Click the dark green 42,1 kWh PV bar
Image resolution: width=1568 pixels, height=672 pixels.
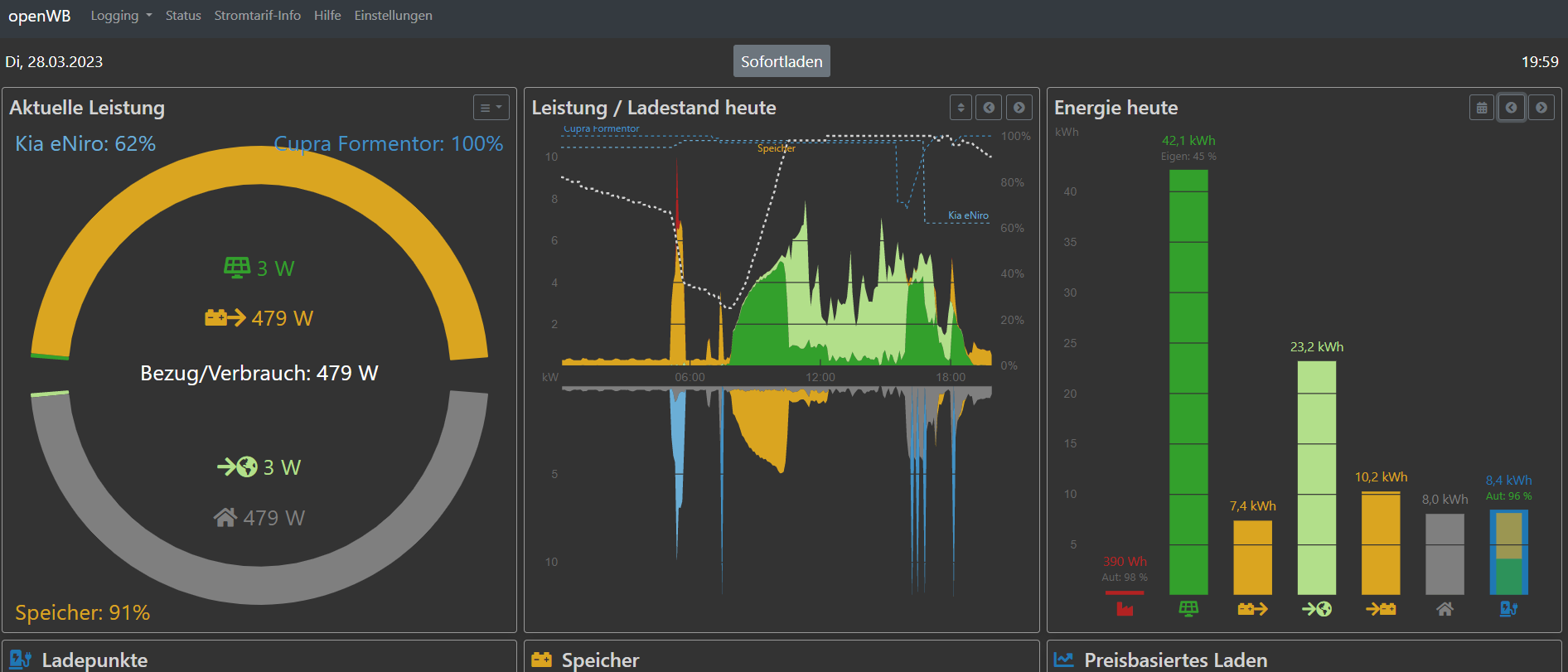click(x=1188, y=381)
